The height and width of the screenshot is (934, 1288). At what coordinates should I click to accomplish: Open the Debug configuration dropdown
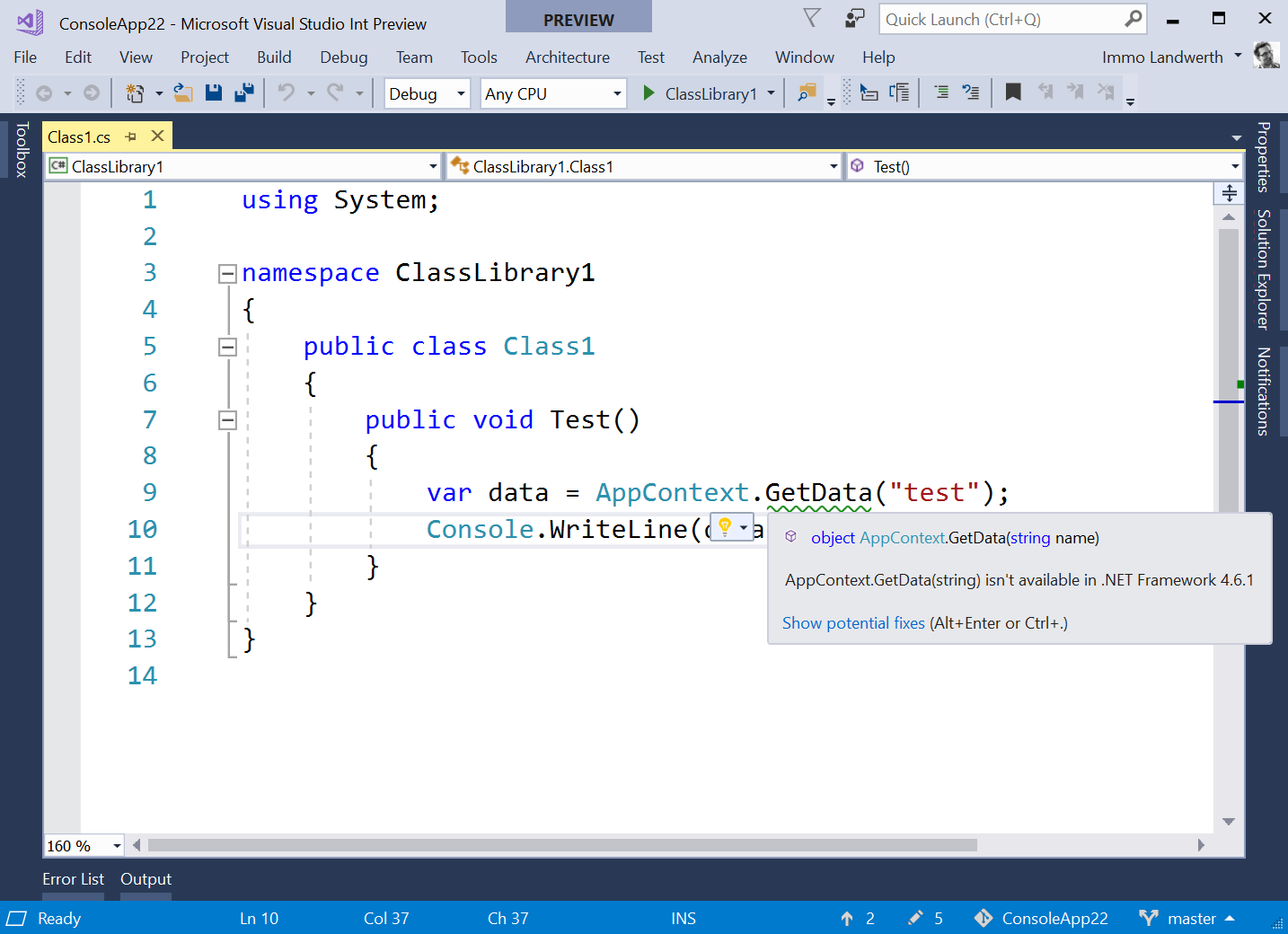click(461, 93)
